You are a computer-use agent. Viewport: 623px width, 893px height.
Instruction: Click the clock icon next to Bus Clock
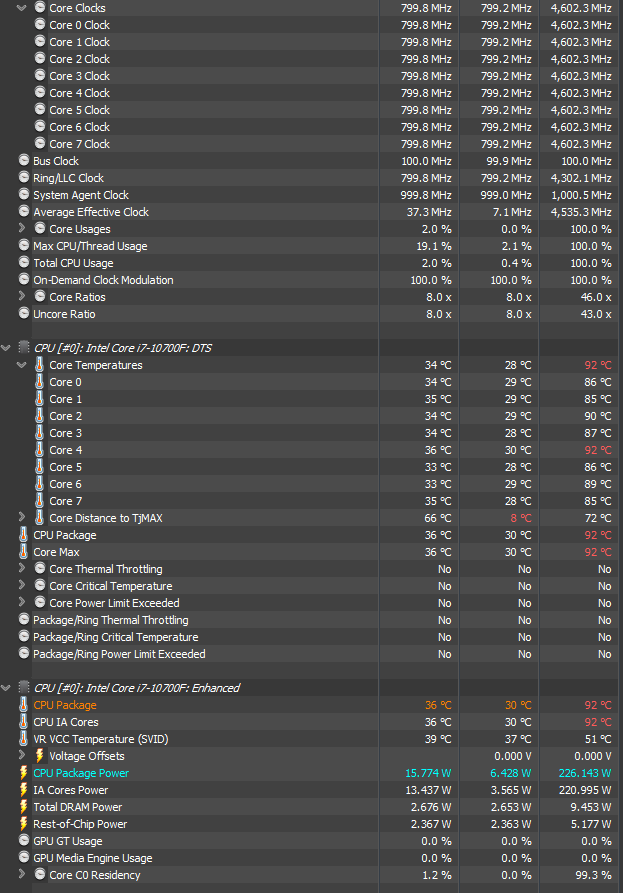coord(24,161)
